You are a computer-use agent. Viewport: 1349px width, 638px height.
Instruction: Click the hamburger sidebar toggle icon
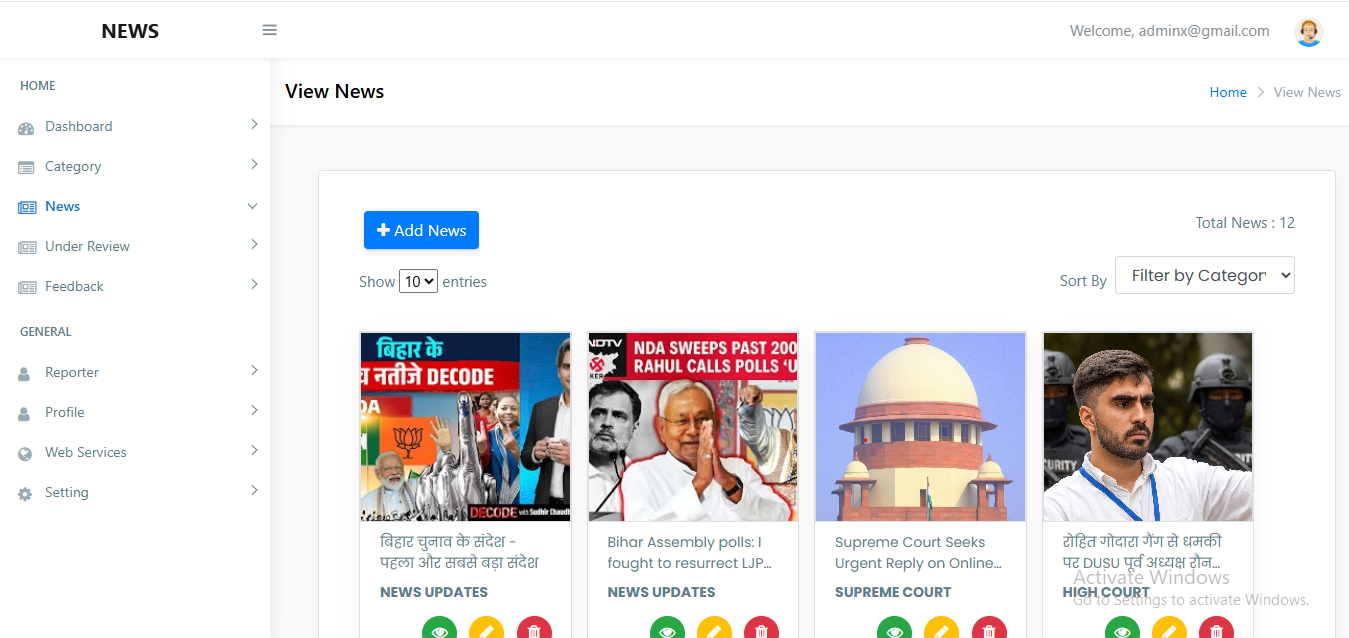pos(269,30)
